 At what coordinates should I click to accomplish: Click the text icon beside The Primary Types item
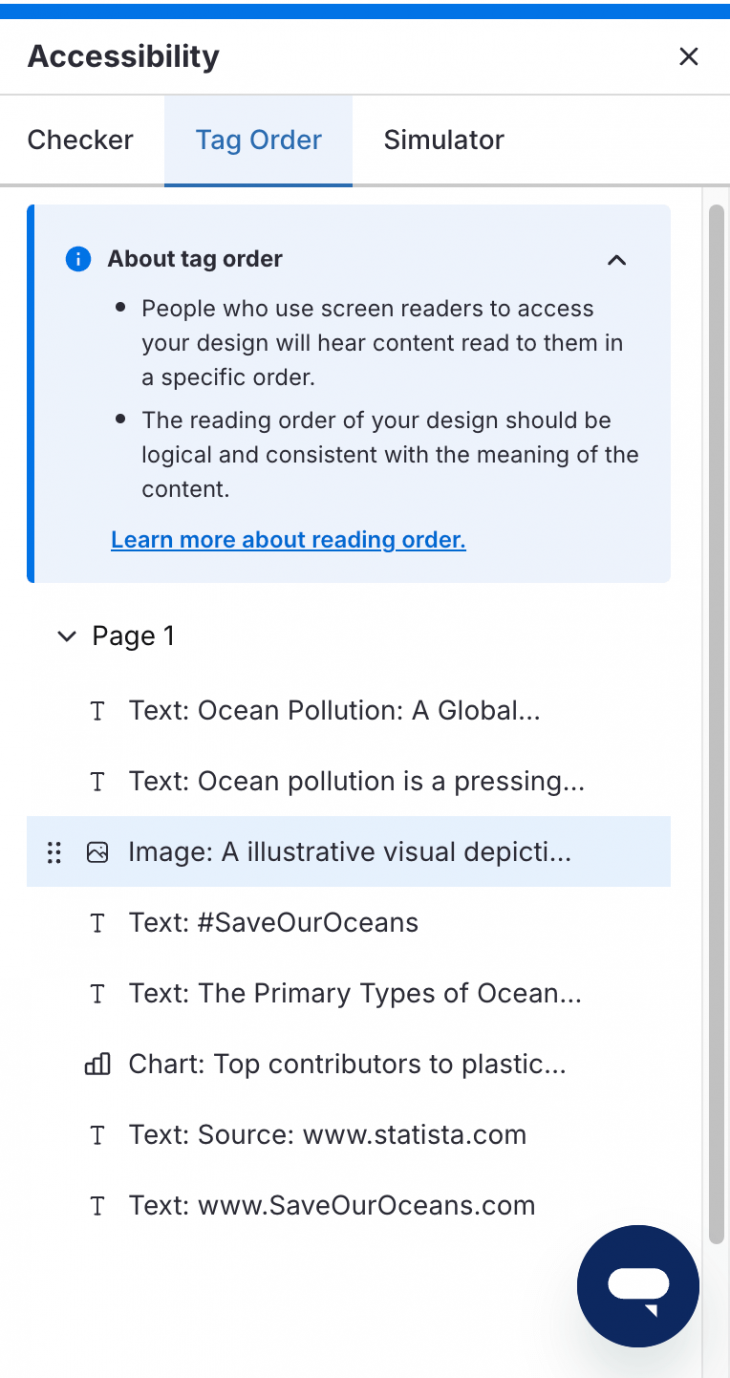[x=97, y=993]
